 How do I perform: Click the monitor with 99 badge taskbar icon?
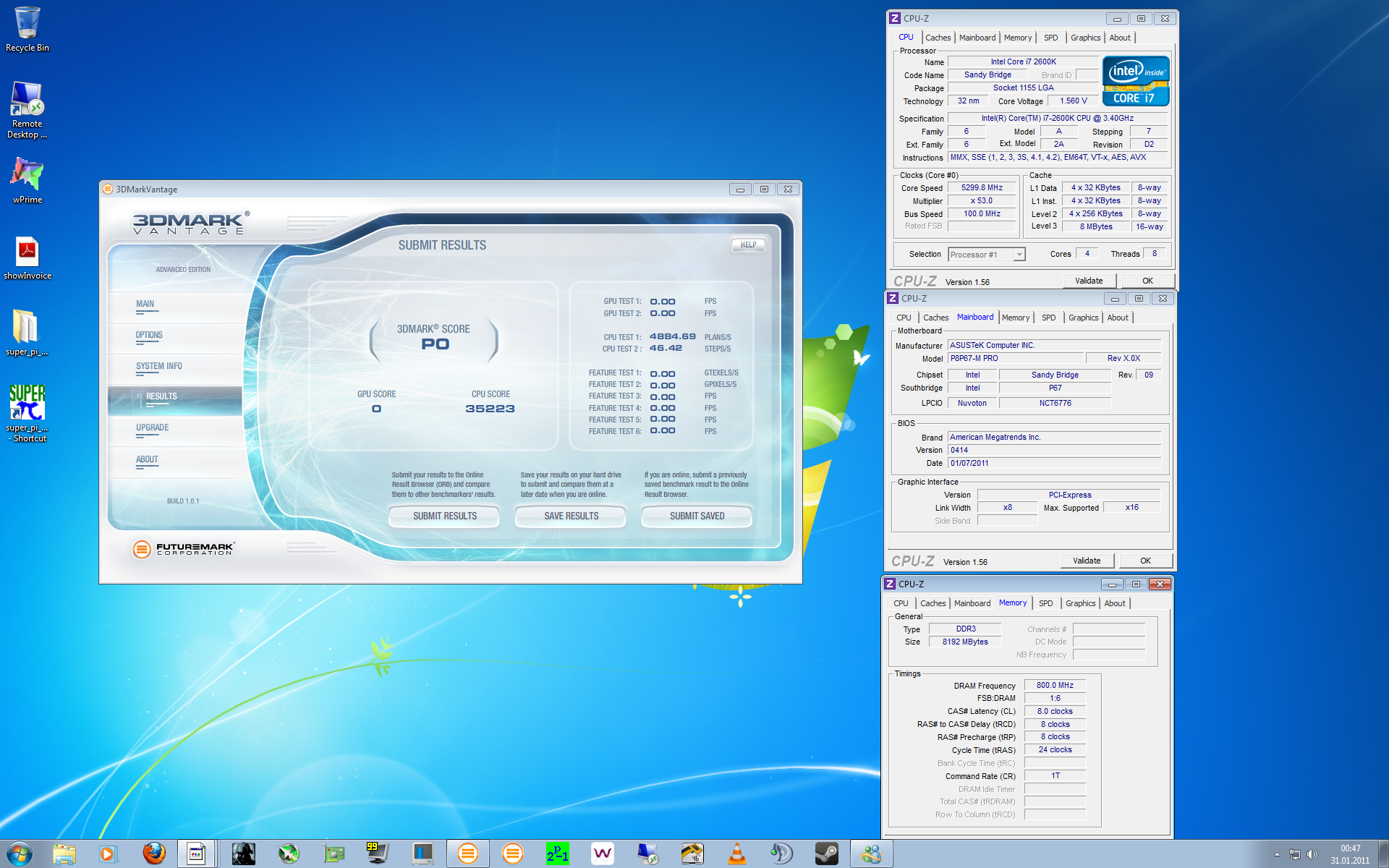coord(378,854)
